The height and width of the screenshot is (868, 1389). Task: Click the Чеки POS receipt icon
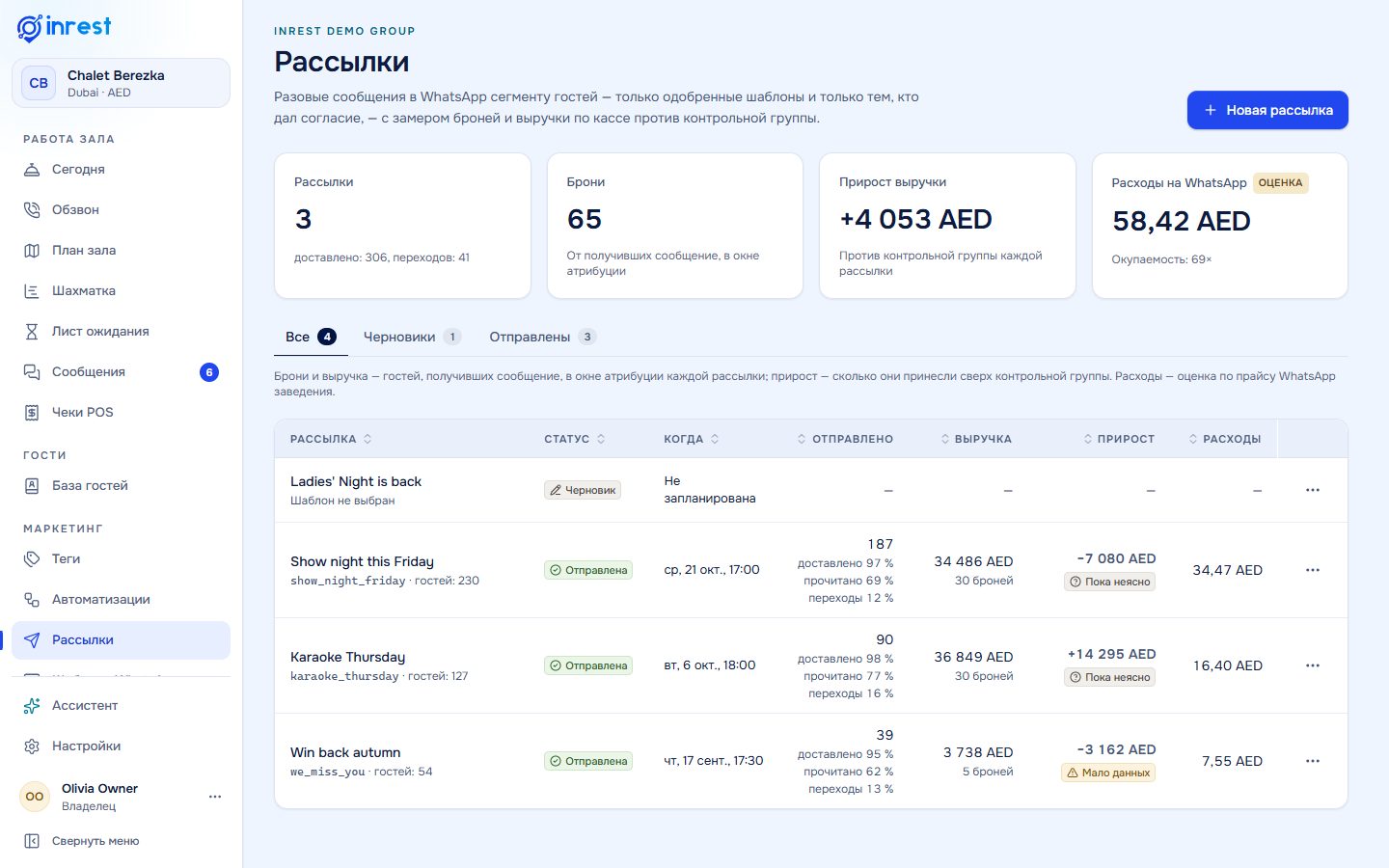point(32,413)
